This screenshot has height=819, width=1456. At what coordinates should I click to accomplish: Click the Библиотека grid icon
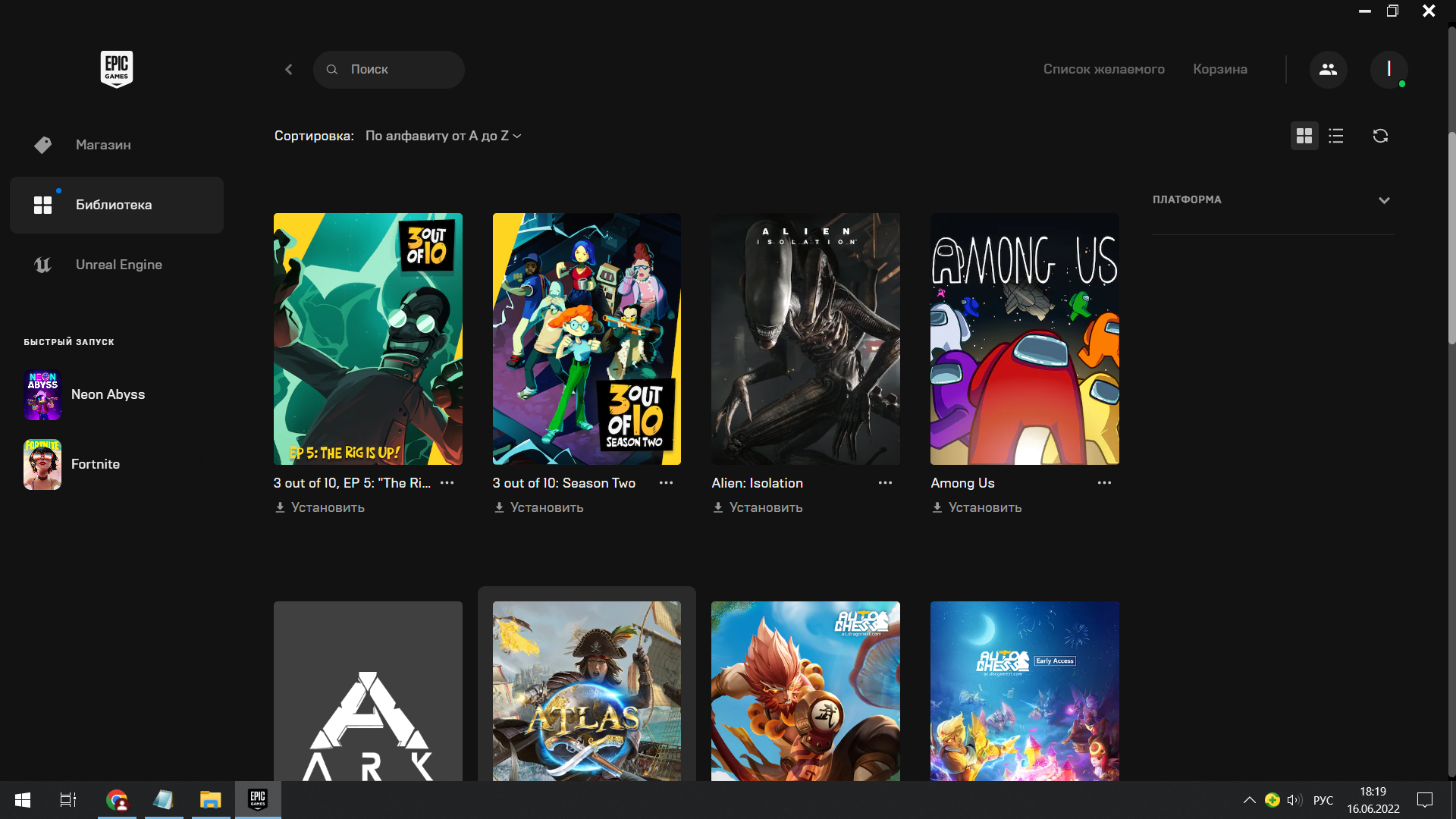[x=43, y=205]
